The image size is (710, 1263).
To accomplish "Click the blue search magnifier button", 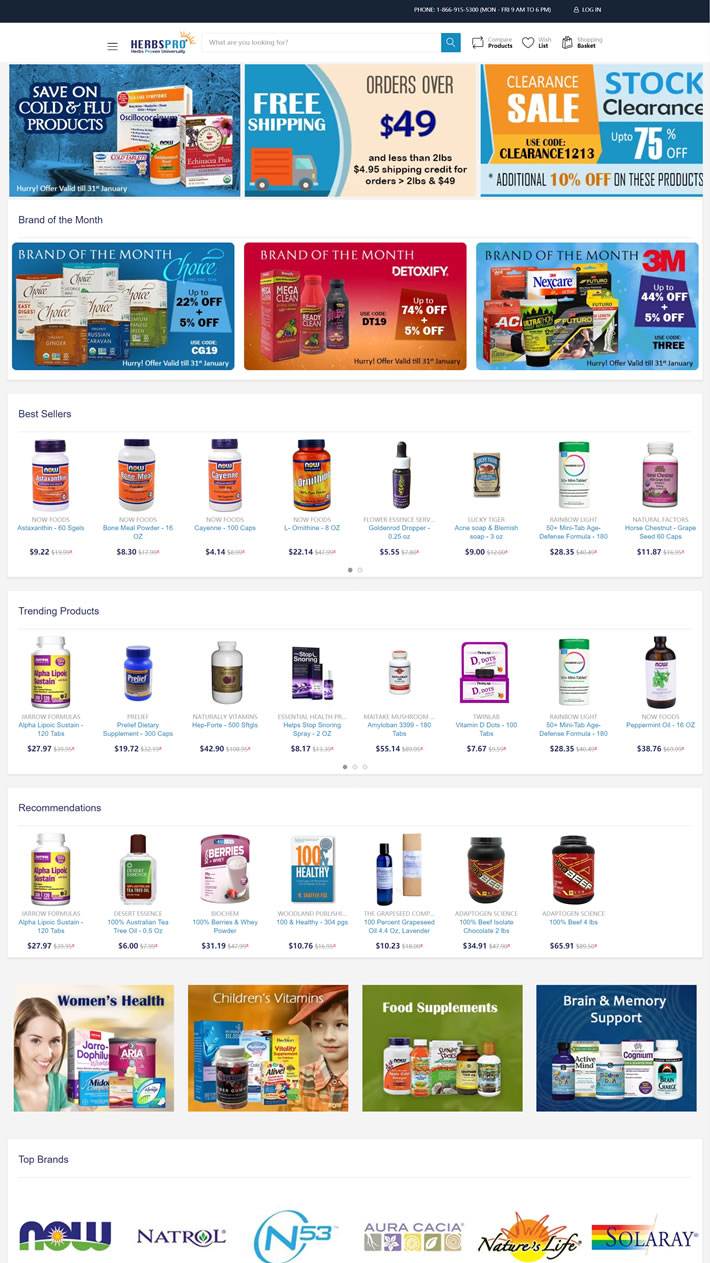I will click(450, 43).
